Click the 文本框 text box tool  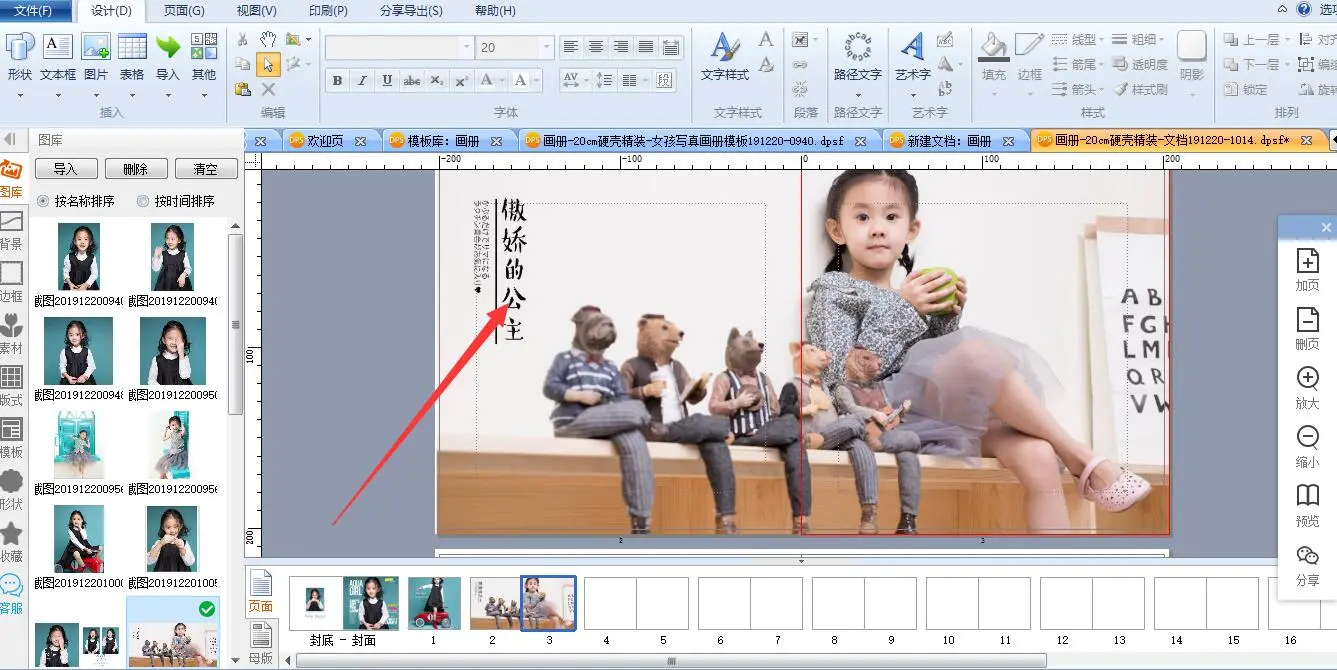click(57, 56)
